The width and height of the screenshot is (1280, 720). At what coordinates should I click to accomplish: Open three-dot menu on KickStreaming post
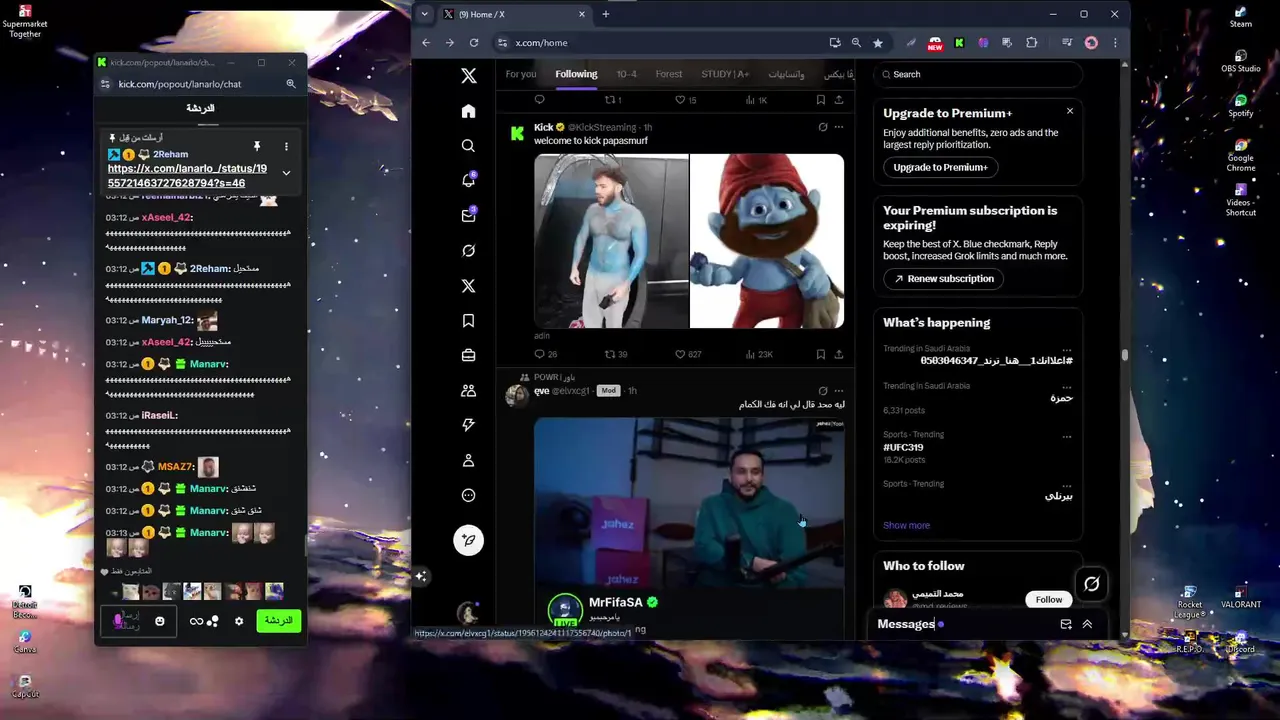pyautogui.click(x=838, y=127)
